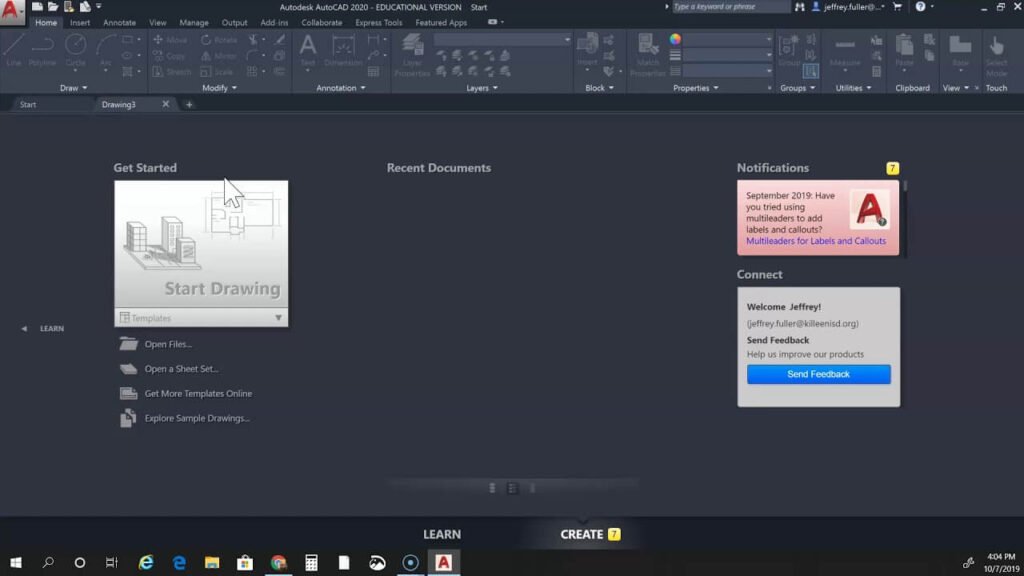Switch recent documents to first view mode icon
The image size is (1024, 576).
(x=492, y=488)
